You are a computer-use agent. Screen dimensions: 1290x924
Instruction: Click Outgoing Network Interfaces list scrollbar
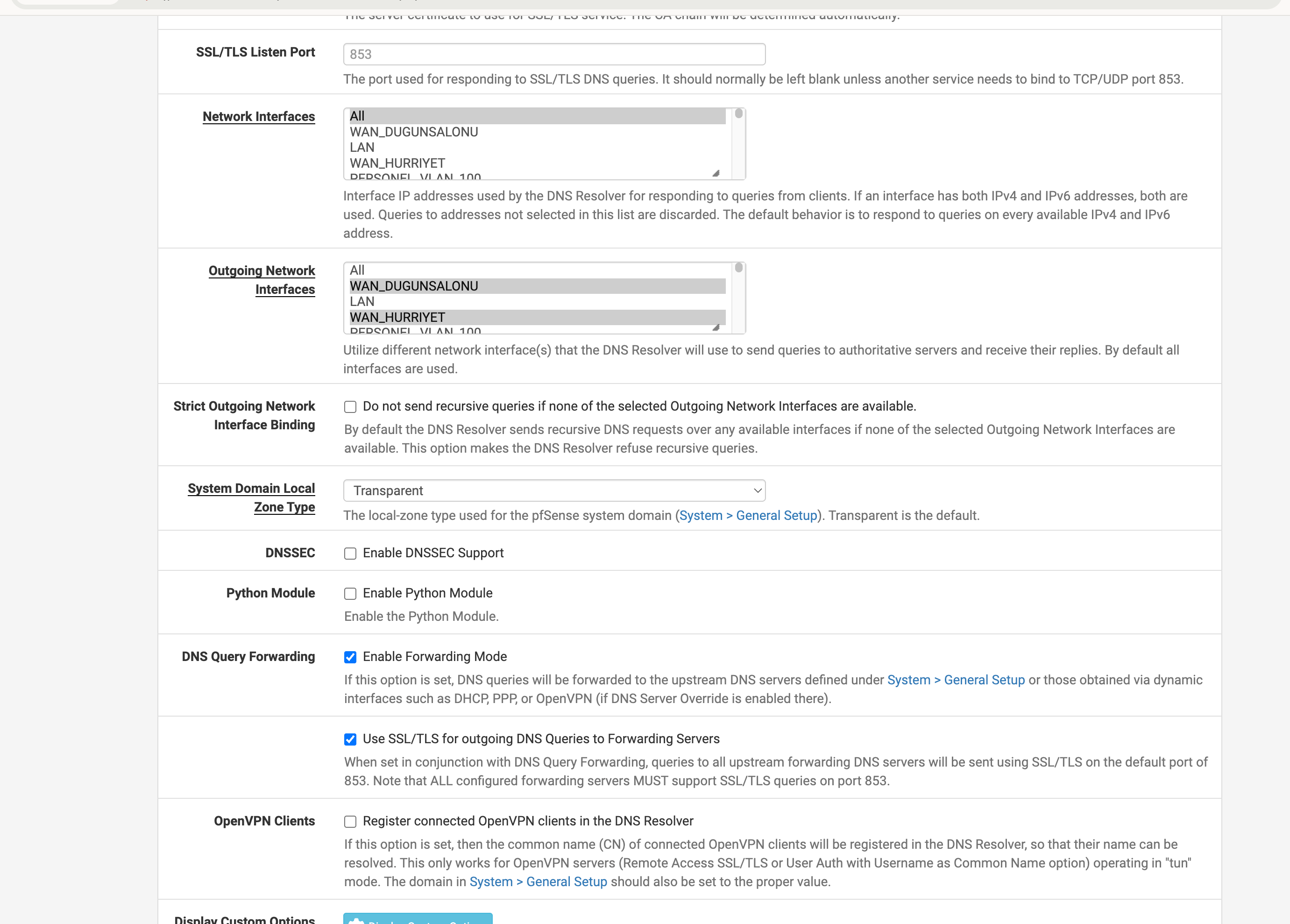click(x=738, y=298)
